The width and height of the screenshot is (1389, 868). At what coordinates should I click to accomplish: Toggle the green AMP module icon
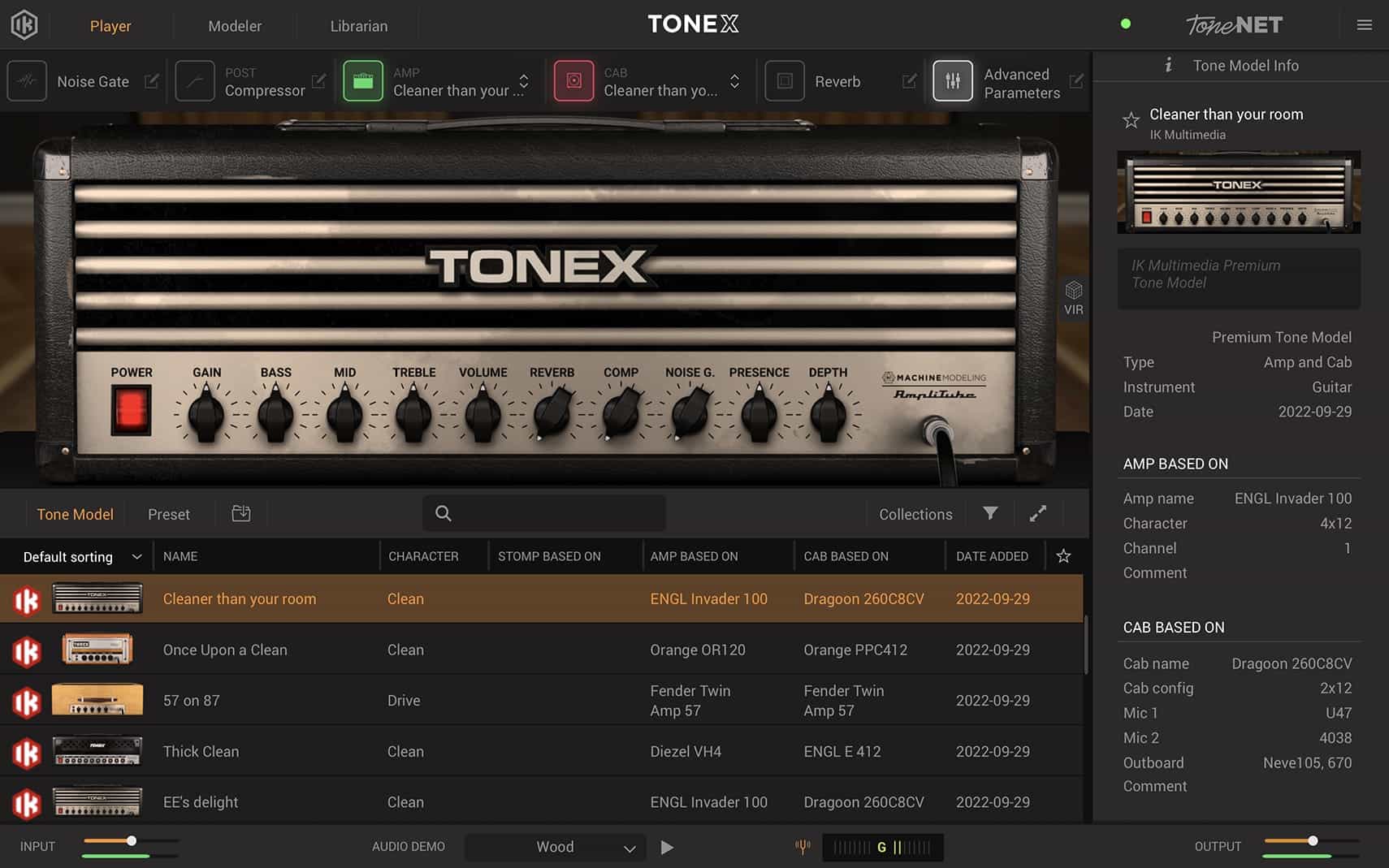pyautogui.click(x=363, y=81)
